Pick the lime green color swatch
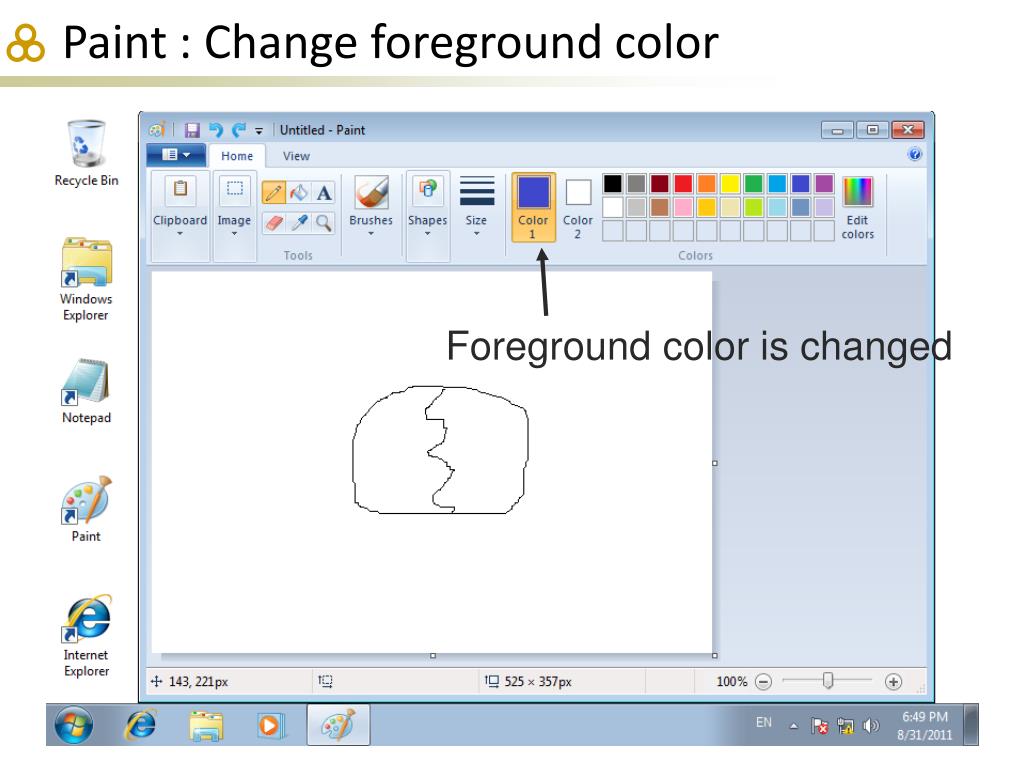 (x=754, y=207)
